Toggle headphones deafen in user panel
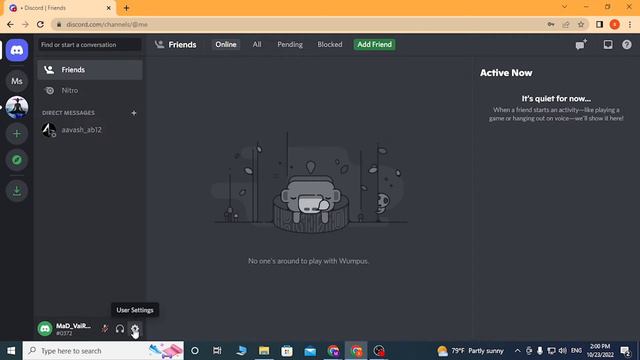The height and width of the screenshot is (360, 640). click(120, 328)
